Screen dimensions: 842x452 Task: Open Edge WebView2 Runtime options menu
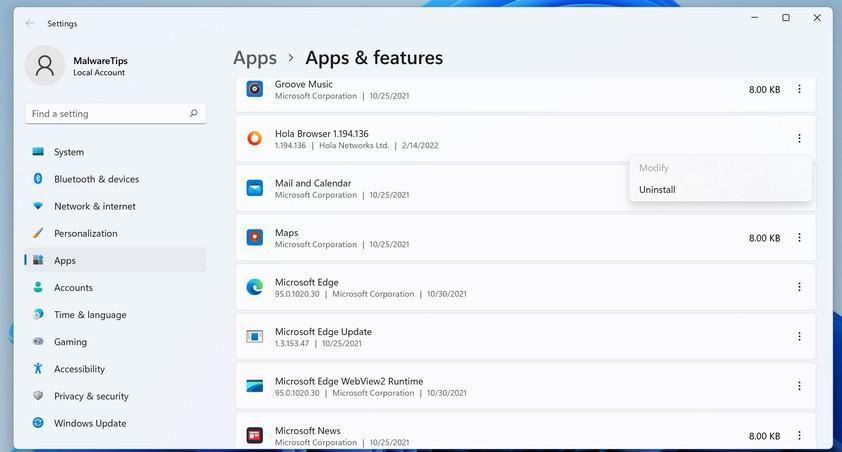(799, 386)
